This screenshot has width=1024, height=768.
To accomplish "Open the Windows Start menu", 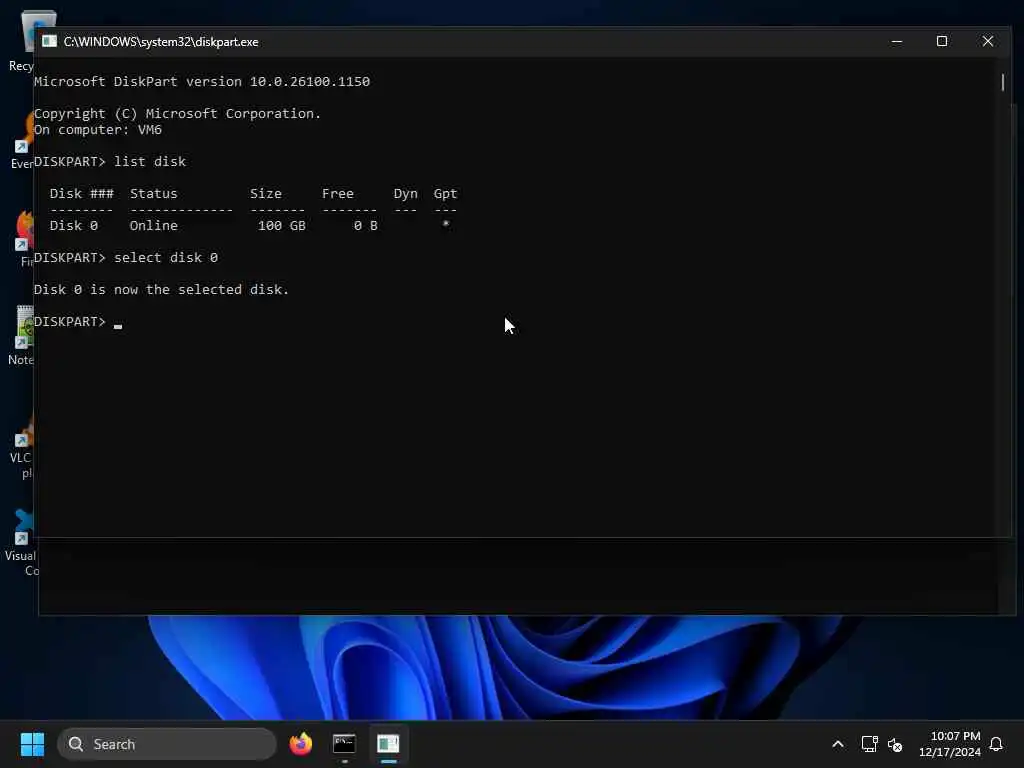I will coord(32,744).
